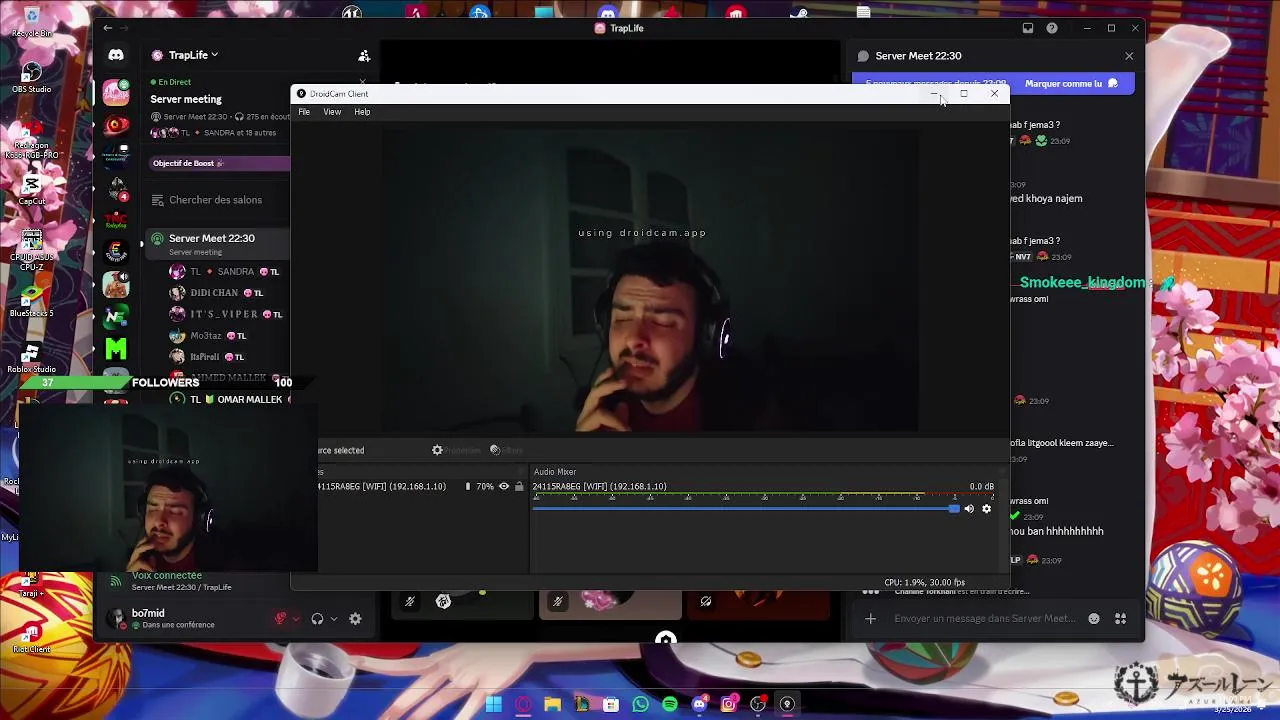This screenshot has height=720, width=1280.
Task: Click the Smokeee_kingdom username in chat
Action: [1083, 283]
